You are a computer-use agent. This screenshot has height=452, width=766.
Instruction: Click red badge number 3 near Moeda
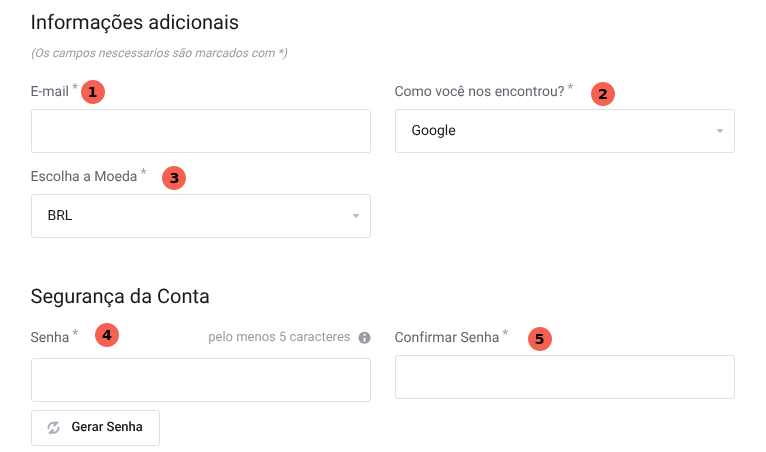pyautogui.click(x=174, y=178)
